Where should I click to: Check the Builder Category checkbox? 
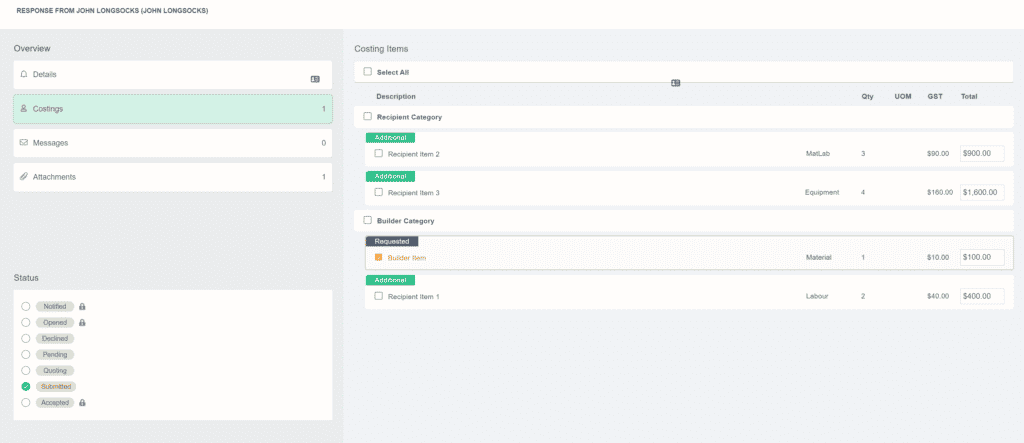(368, 220)
